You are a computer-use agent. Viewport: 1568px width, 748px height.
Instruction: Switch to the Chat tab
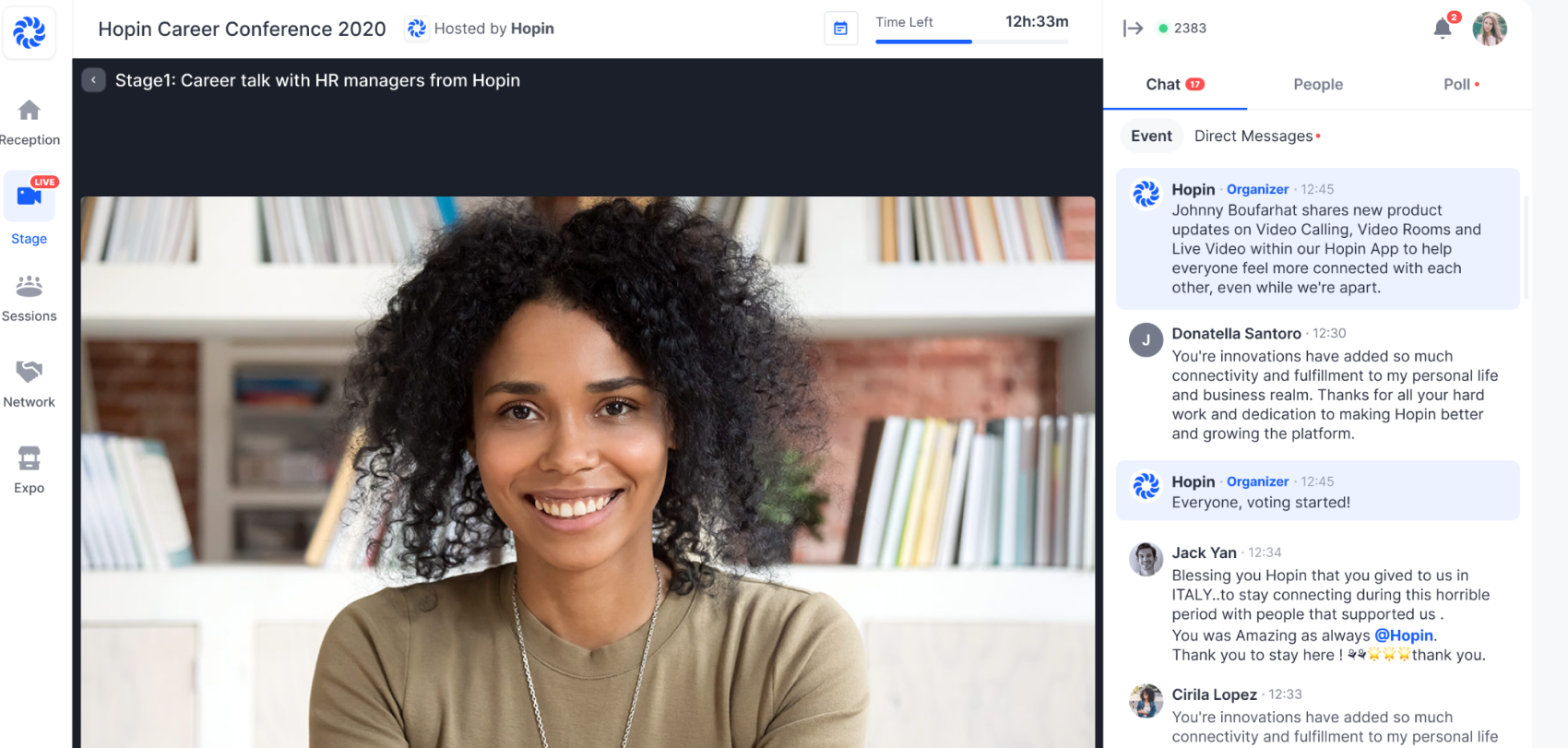click(x=1174, y=85)
